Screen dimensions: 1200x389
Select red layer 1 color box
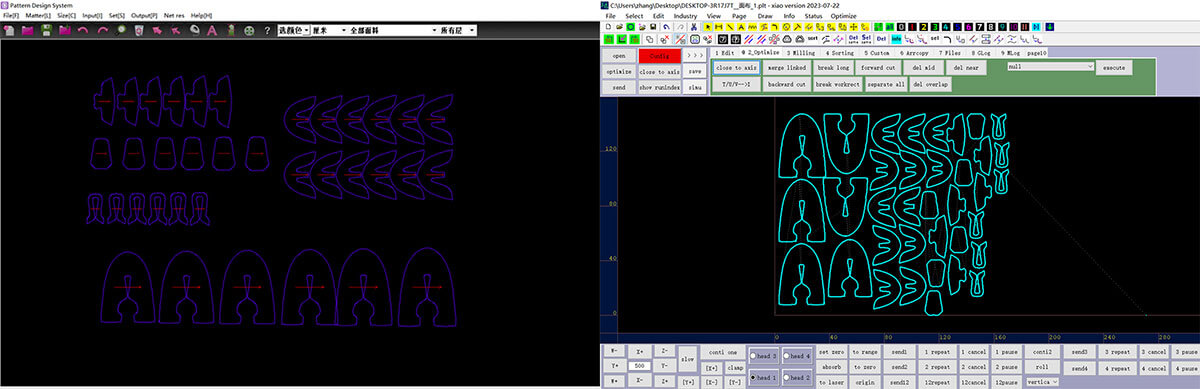click(x=911, y=27)
